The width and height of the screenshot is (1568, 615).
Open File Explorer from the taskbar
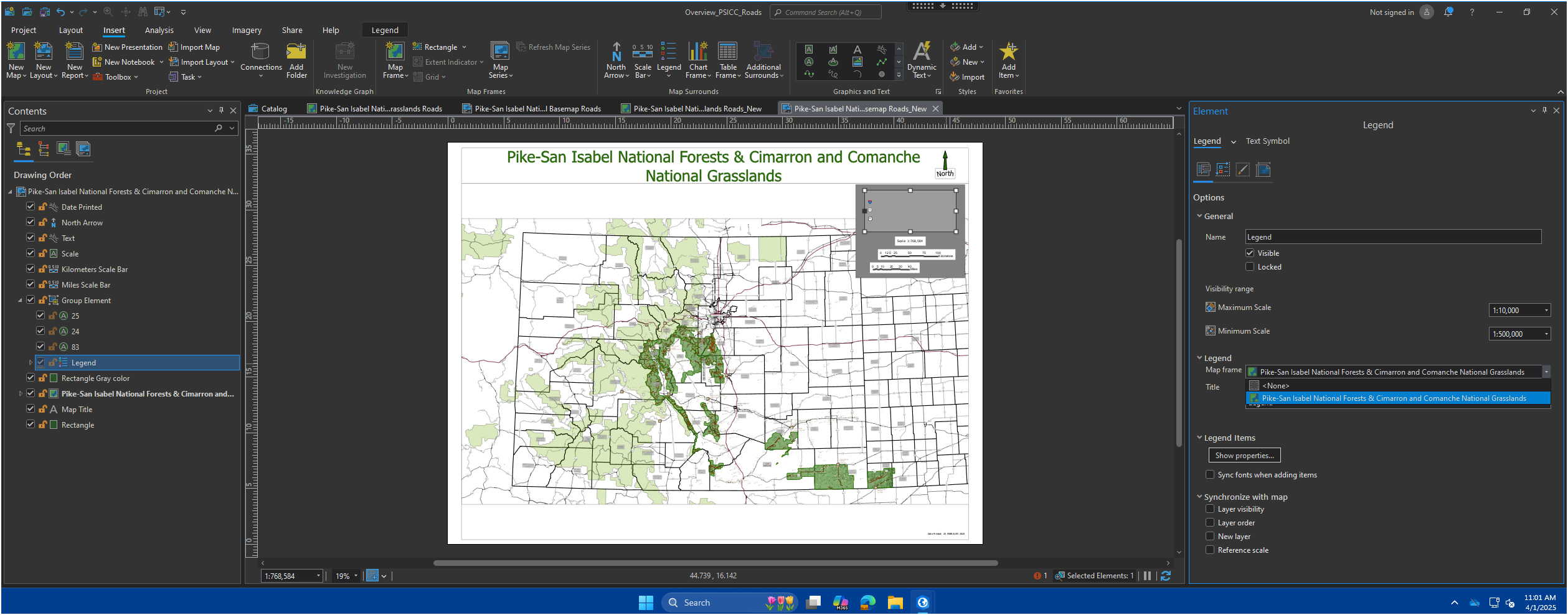(x=895, y=603)
